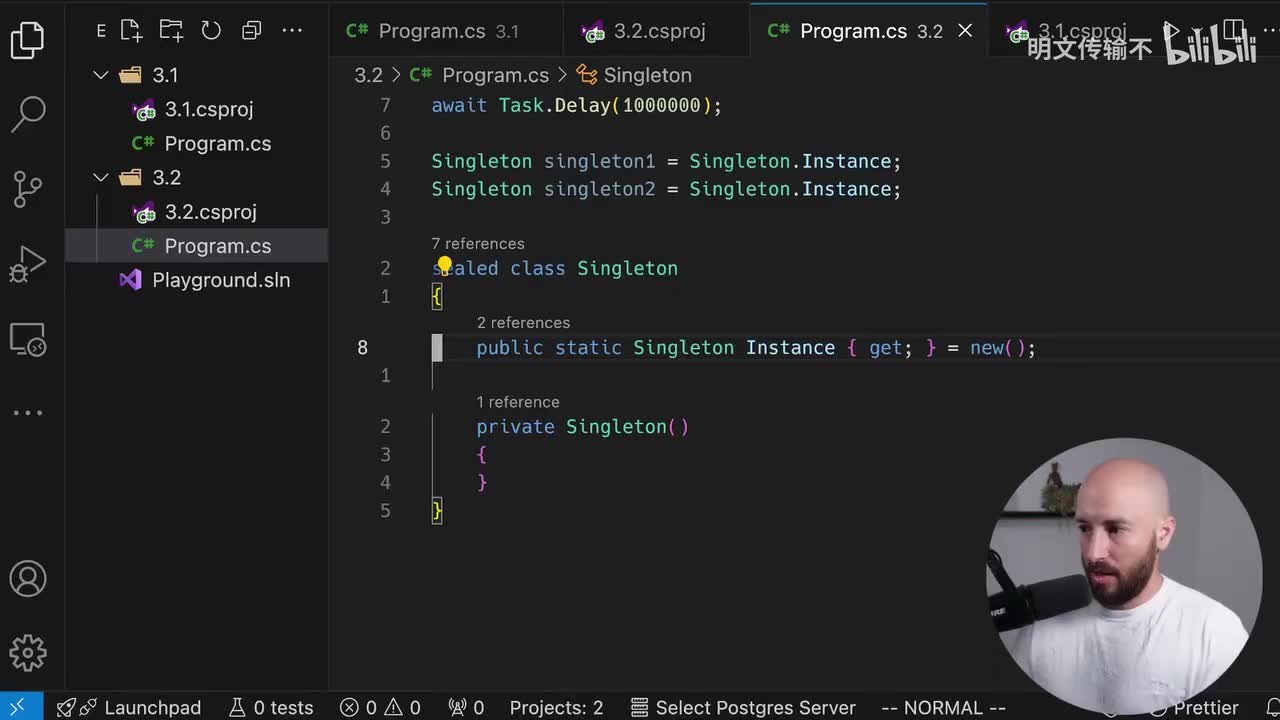Click the 7 references CodeLens link
This screenshot has width=1280, height=720.
tap(478, 243)
